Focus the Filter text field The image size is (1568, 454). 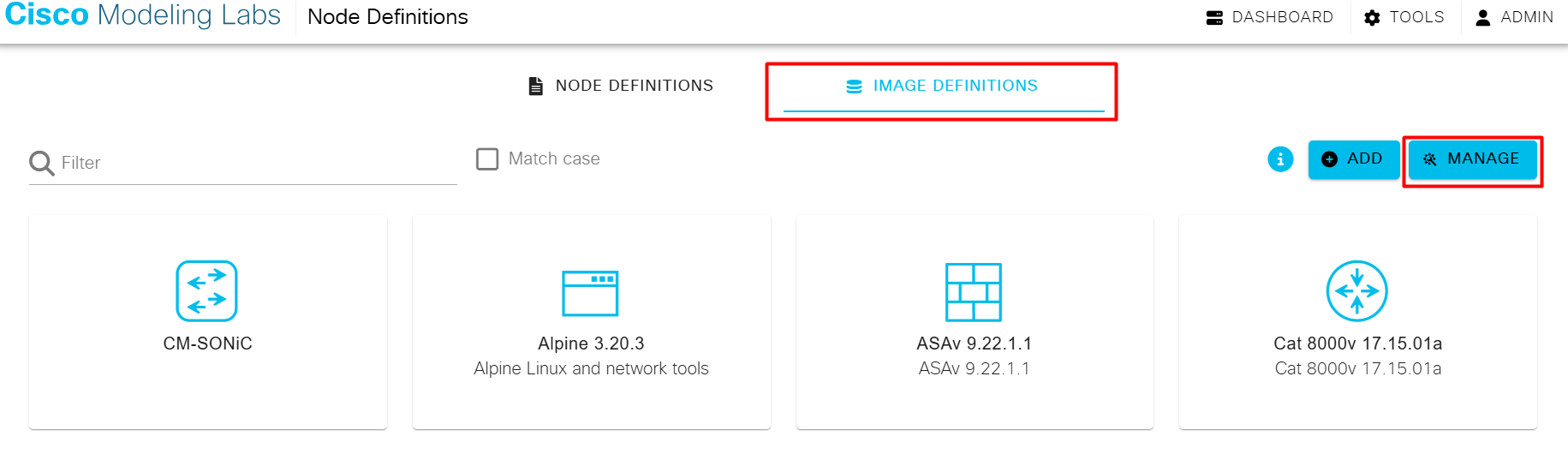(x=242, y=163)
